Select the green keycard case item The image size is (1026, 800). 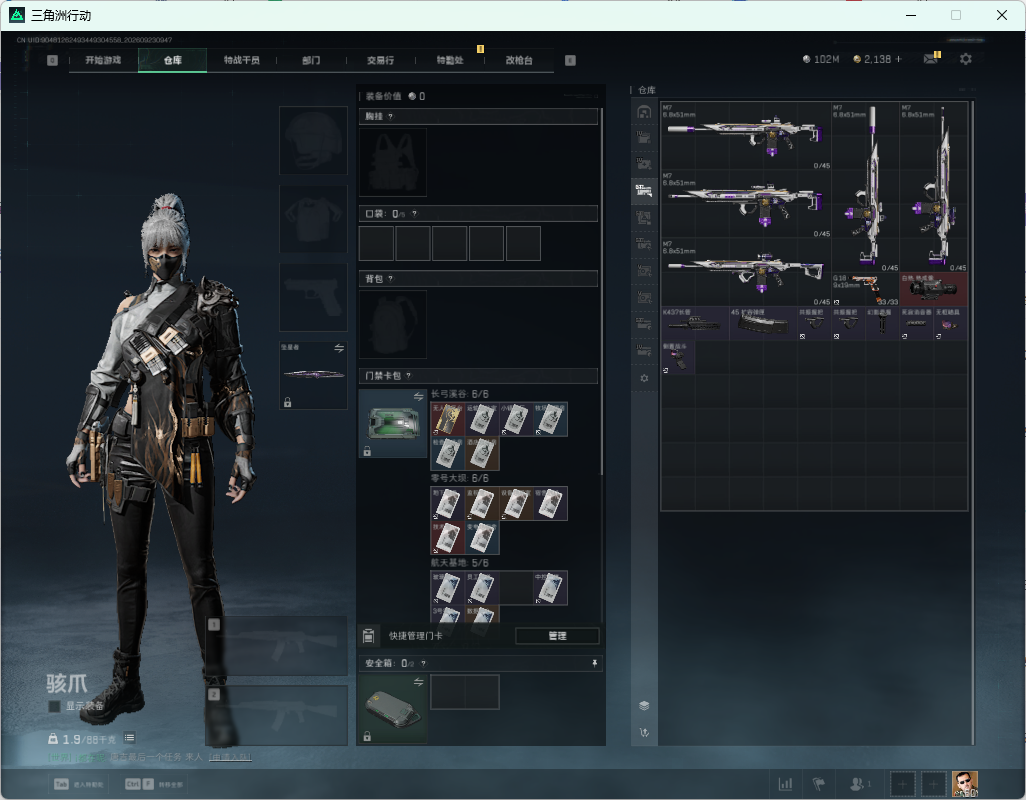tap(393, 423)
